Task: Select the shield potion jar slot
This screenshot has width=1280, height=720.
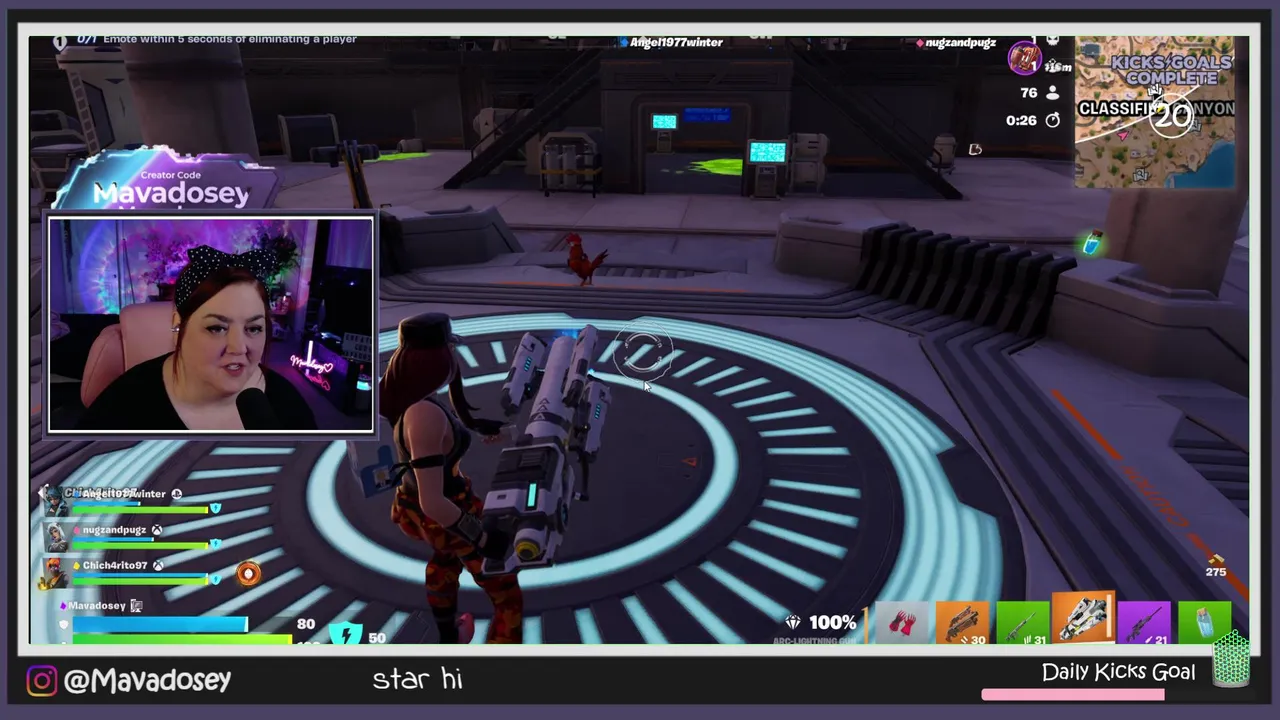Action: (1204, 621)
